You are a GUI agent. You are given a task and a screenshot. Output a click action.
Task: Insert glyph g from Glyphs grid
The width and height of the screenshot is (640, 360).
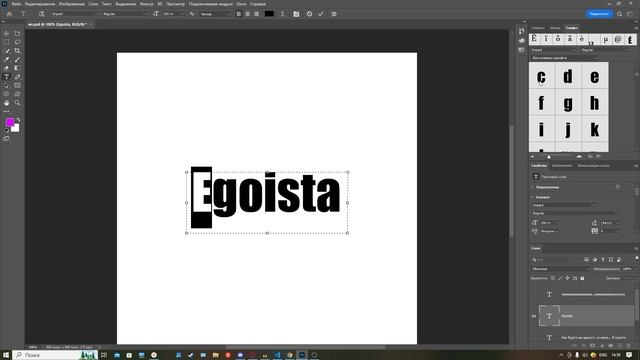point(568,102)
